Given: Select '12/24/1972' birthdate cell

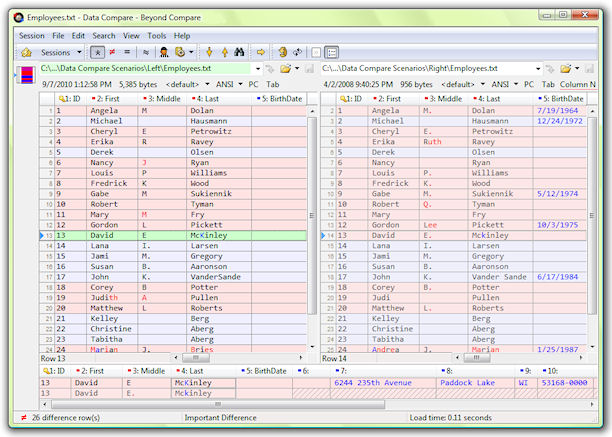Looking at the screenshot, I should (560, 121).
